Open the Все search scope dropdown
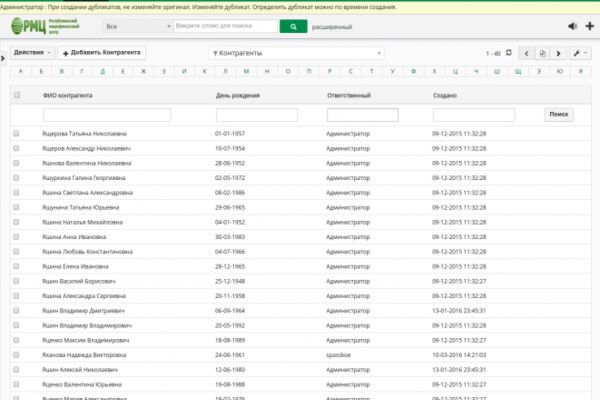 (x=137, y=26)
